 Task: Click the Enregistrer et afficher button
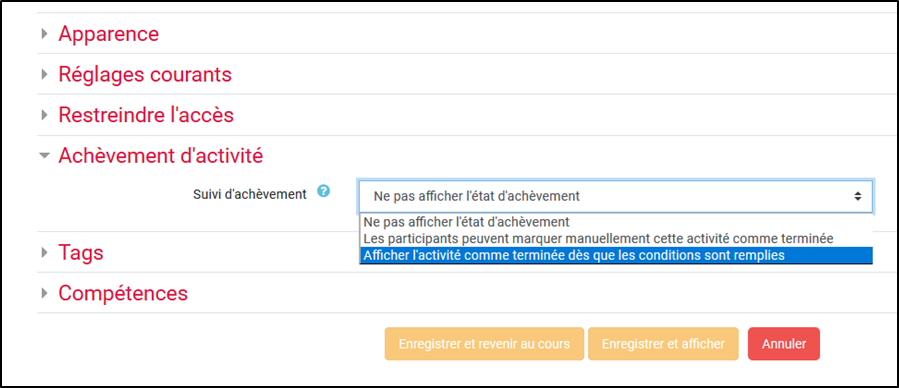[x=663, y=344]
